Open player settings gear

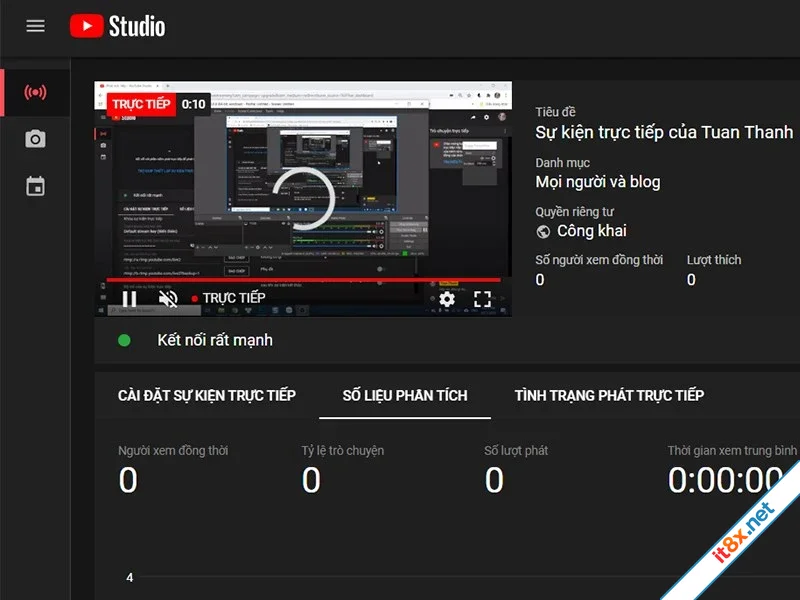tap(447, 299)
